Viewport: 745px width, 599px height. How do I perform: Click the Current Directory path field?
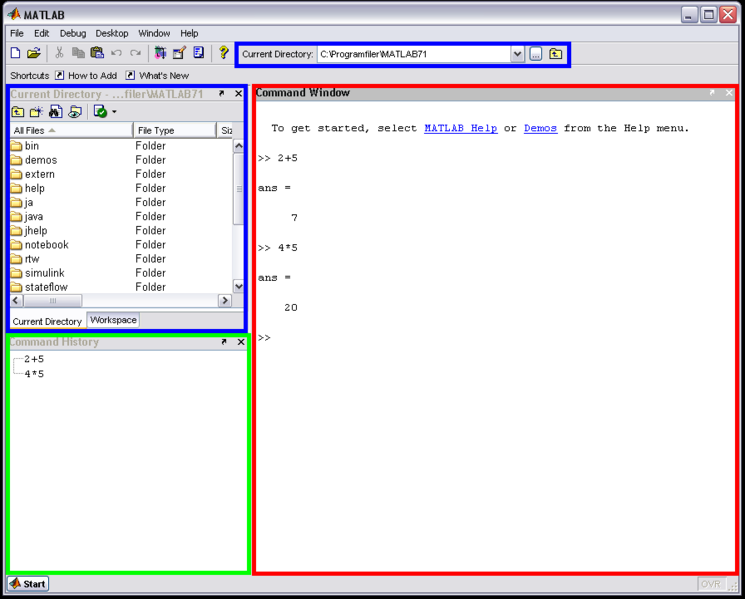tap(414, 54)
